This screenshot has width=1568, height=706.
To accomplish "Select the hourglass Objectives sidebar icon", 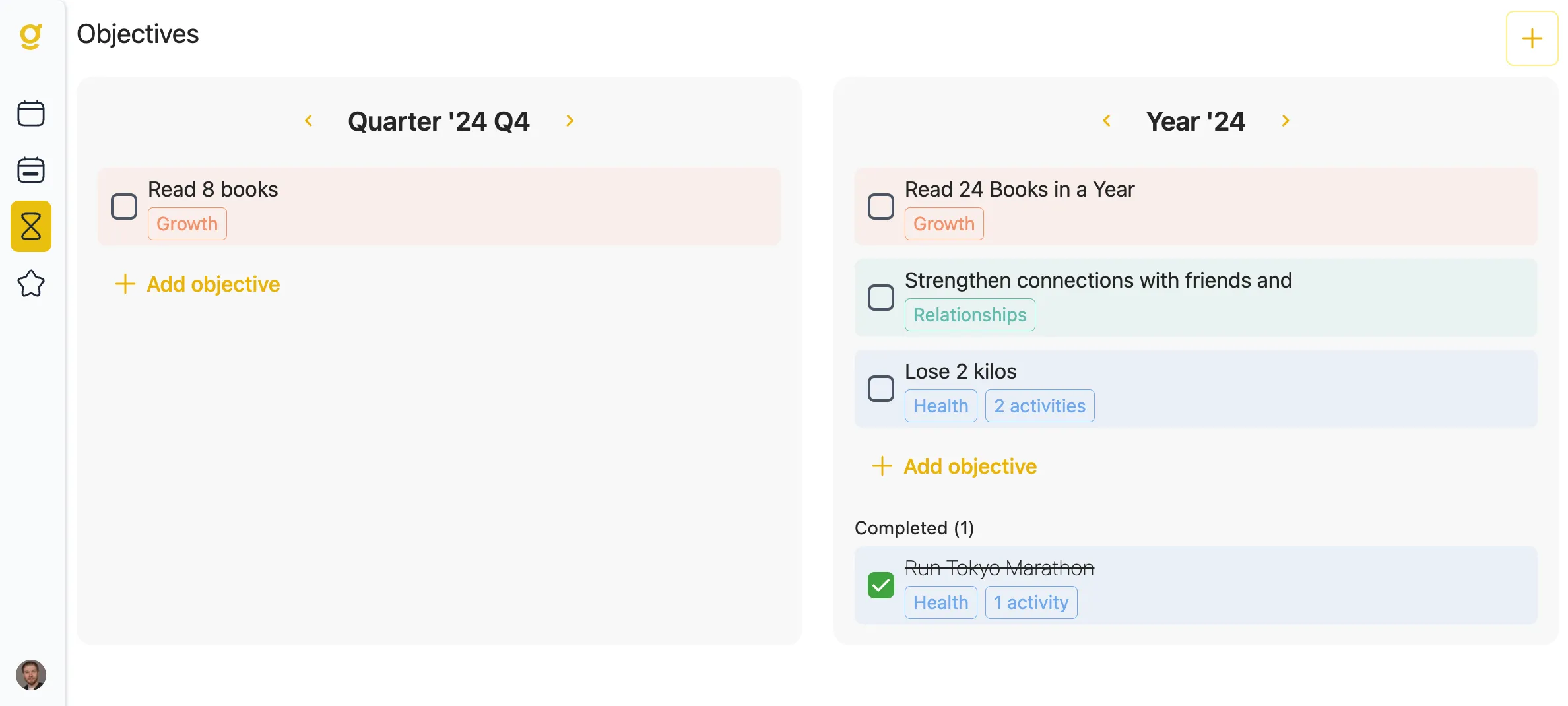I will click(31, 226).
